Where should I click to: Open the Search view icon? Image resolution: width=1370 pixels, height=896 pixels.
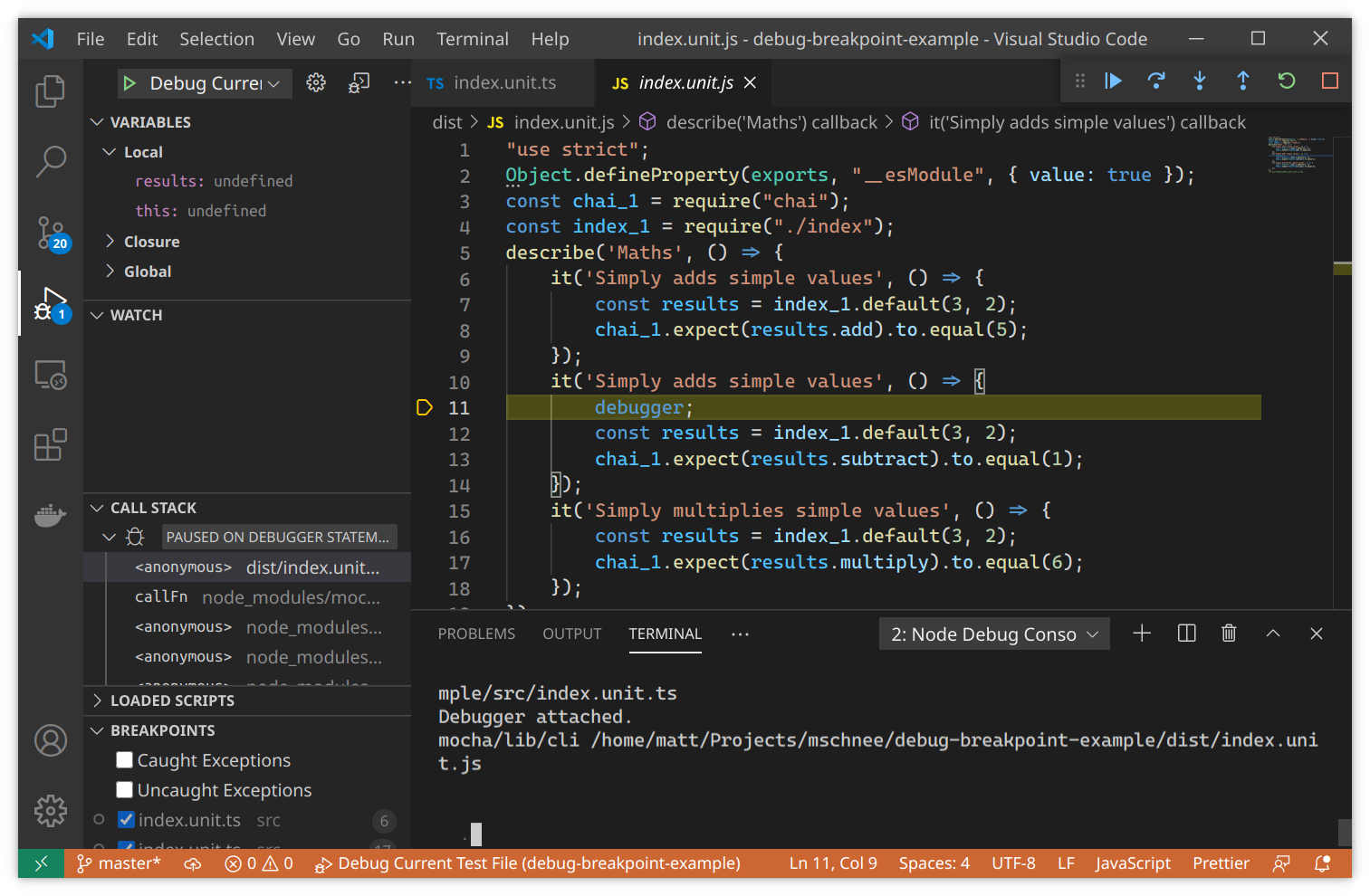51,162
